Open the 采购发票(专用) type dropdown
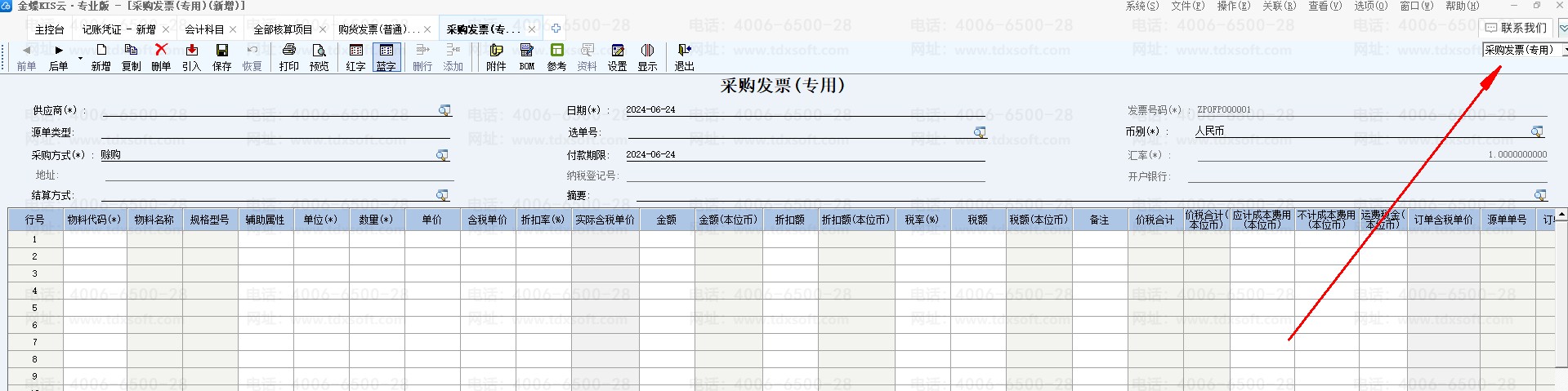The image size is (1568, 391). tap(1564, 50)
